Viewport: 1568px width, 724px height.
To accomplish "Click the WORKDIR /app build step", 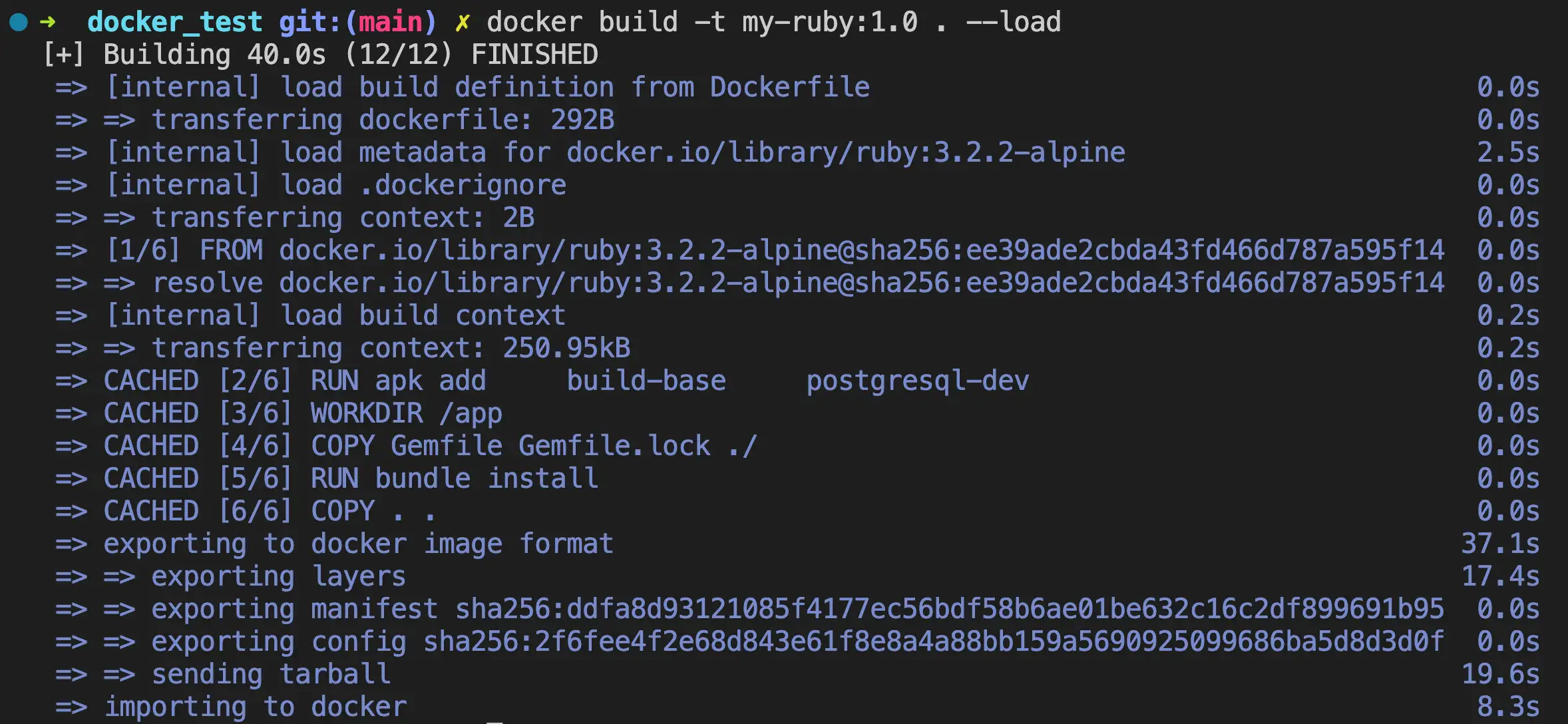I will pos(406,414).
